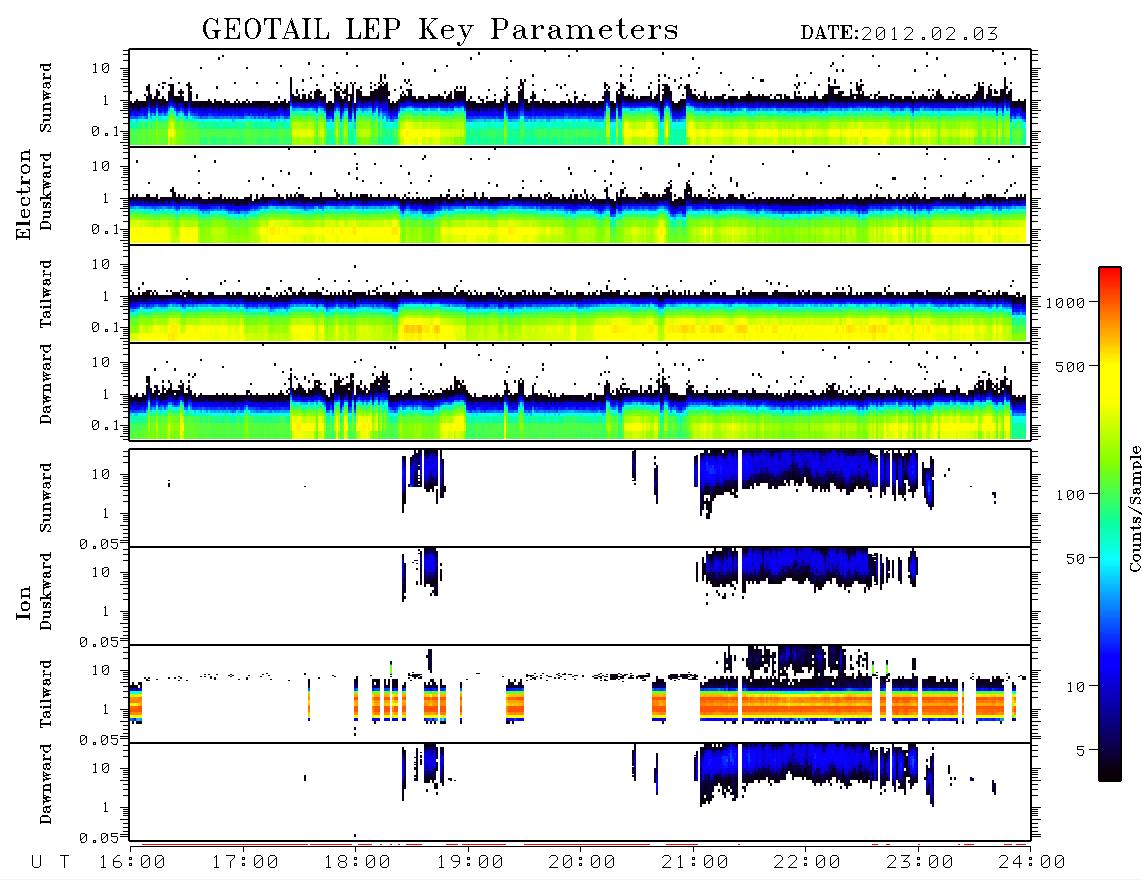Image resolution: width=1142 pixels, height=880 pixels.
Task: Click the Electron Dawnward spectrogram panel
Action: pos(580,391)
